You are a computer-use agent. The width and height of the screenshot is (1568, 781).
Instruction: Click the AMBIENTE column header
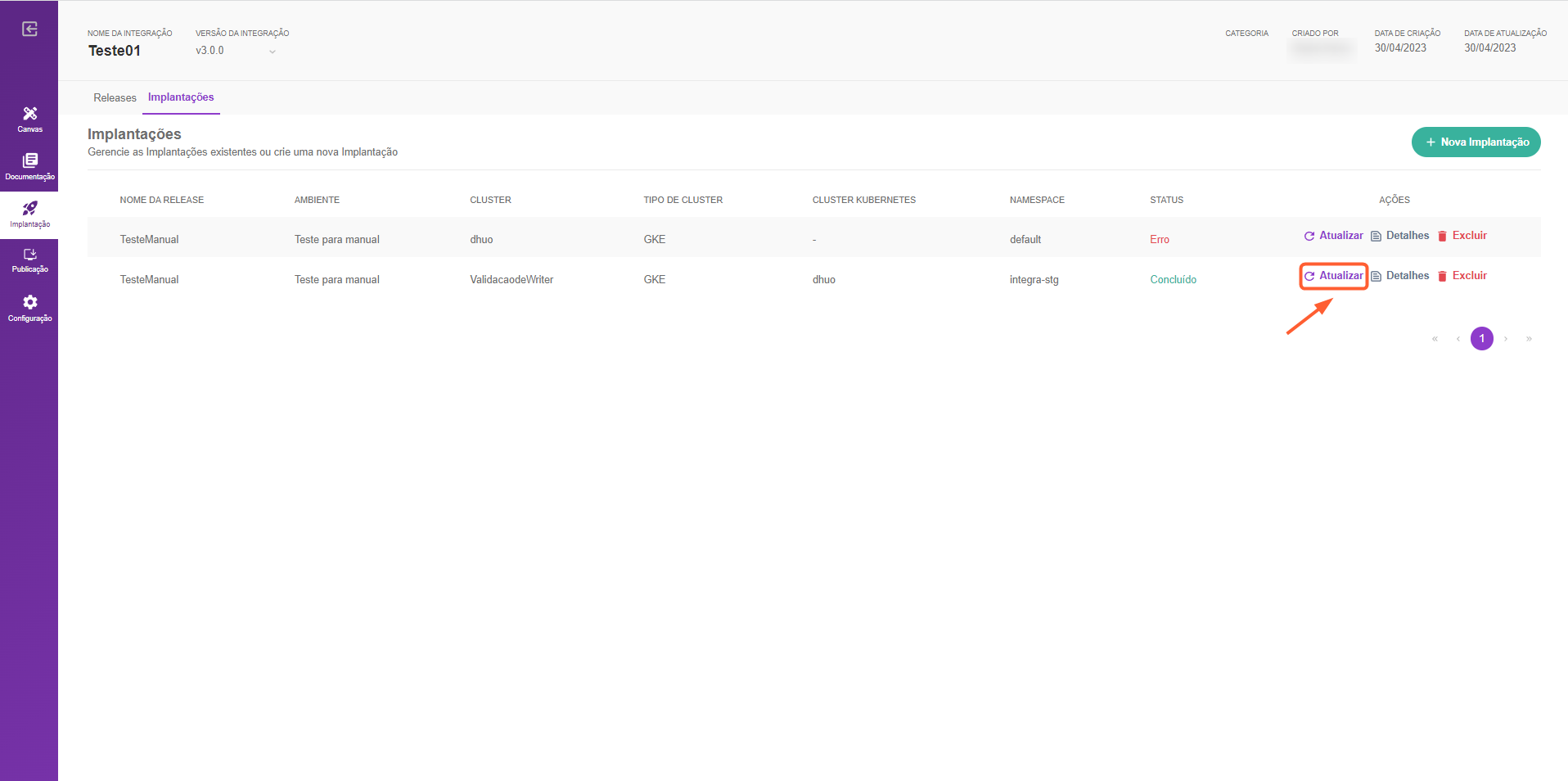click(317, 200)
